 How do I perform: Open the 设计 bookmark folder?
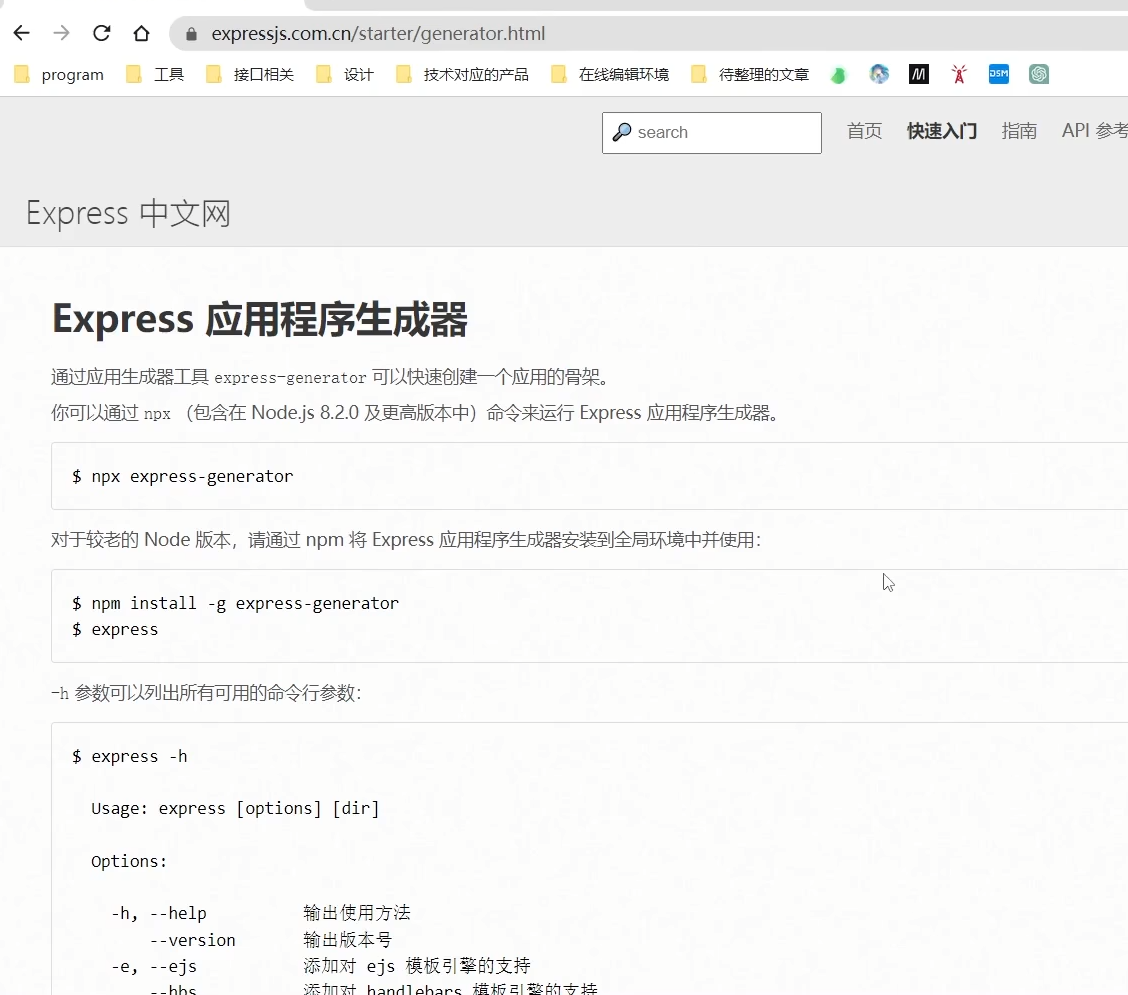click(345, 74)
